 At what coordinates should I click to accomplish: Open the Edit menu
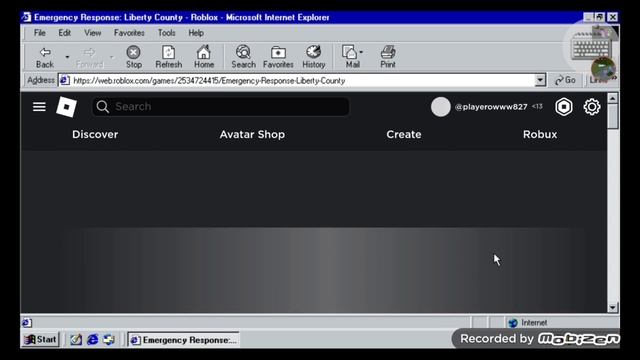(x=64, y=33)
